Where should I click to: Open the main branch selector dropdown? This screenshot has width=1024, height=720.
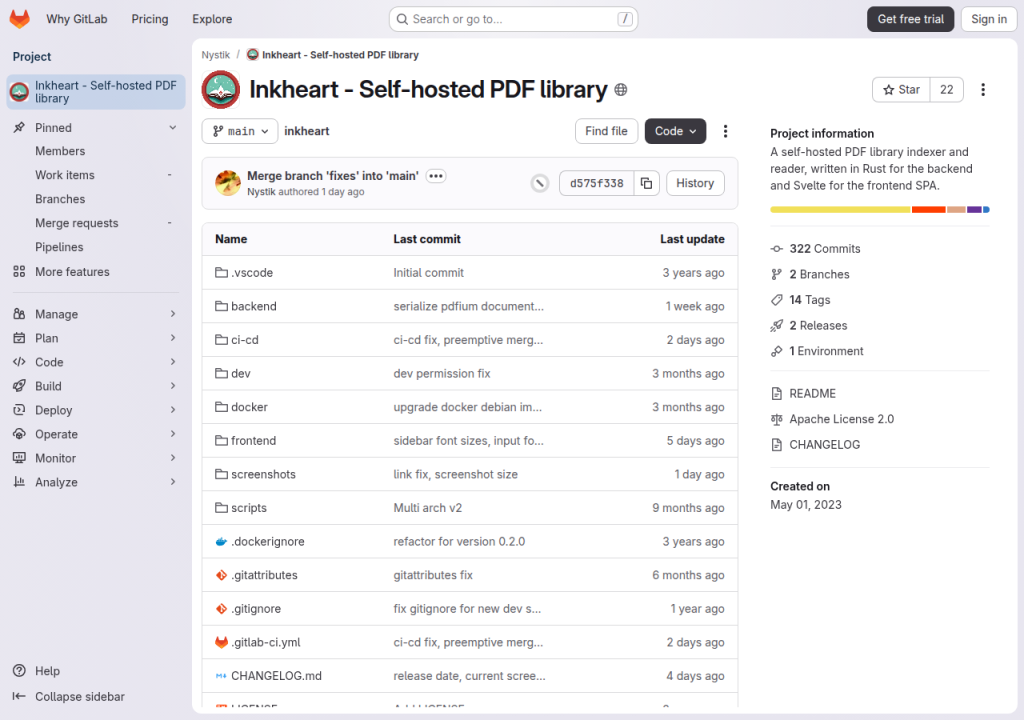[240, 131]
